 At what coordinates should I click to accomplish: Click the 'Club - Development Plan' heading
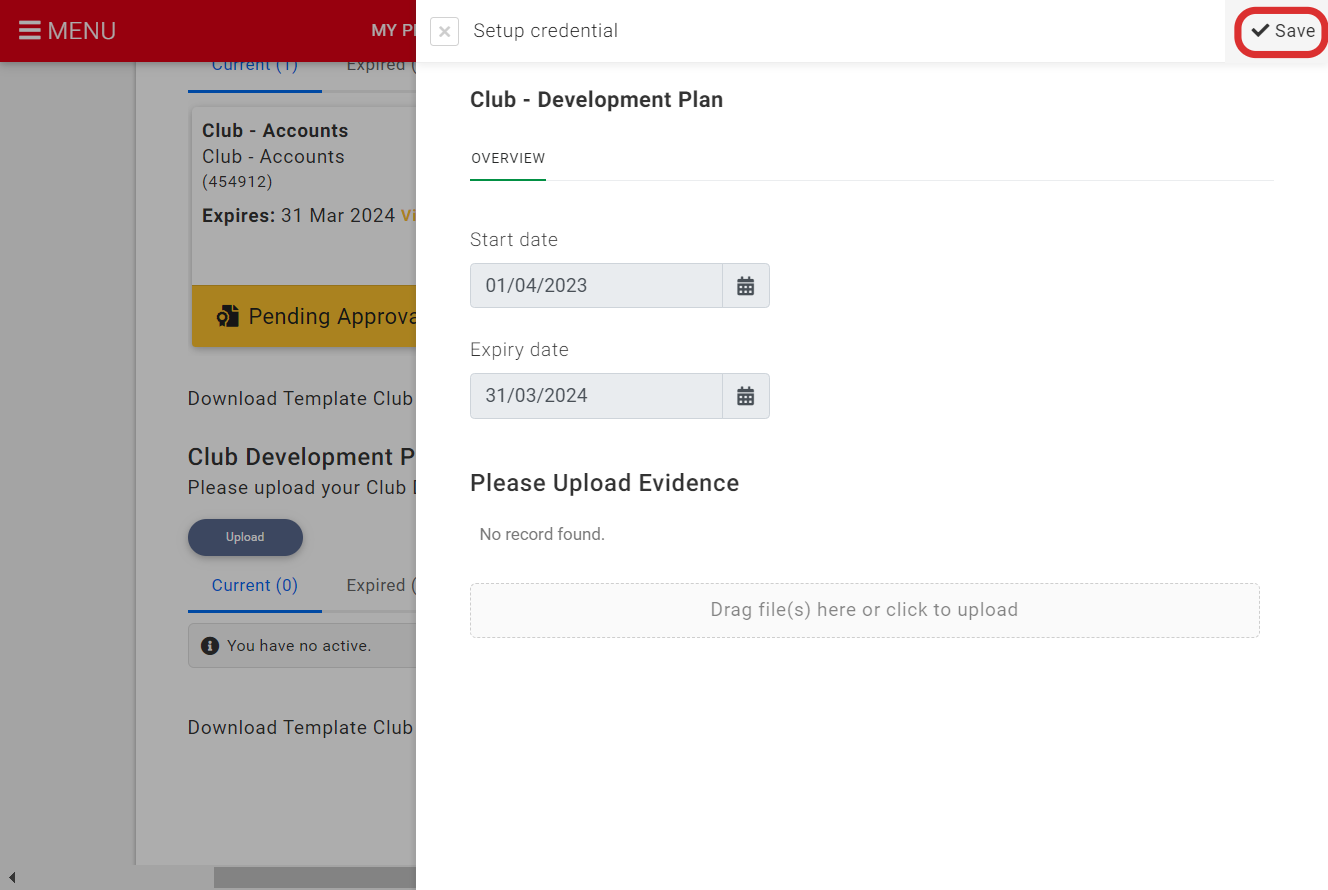click(x=596, y=100)
